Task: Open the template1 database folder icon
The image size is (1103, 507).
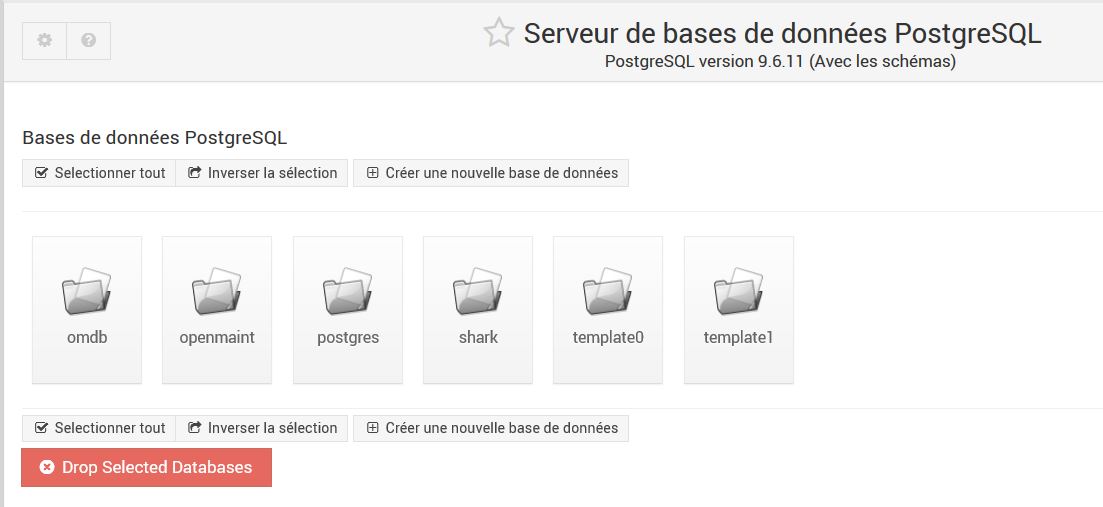Action: [739, 291]
